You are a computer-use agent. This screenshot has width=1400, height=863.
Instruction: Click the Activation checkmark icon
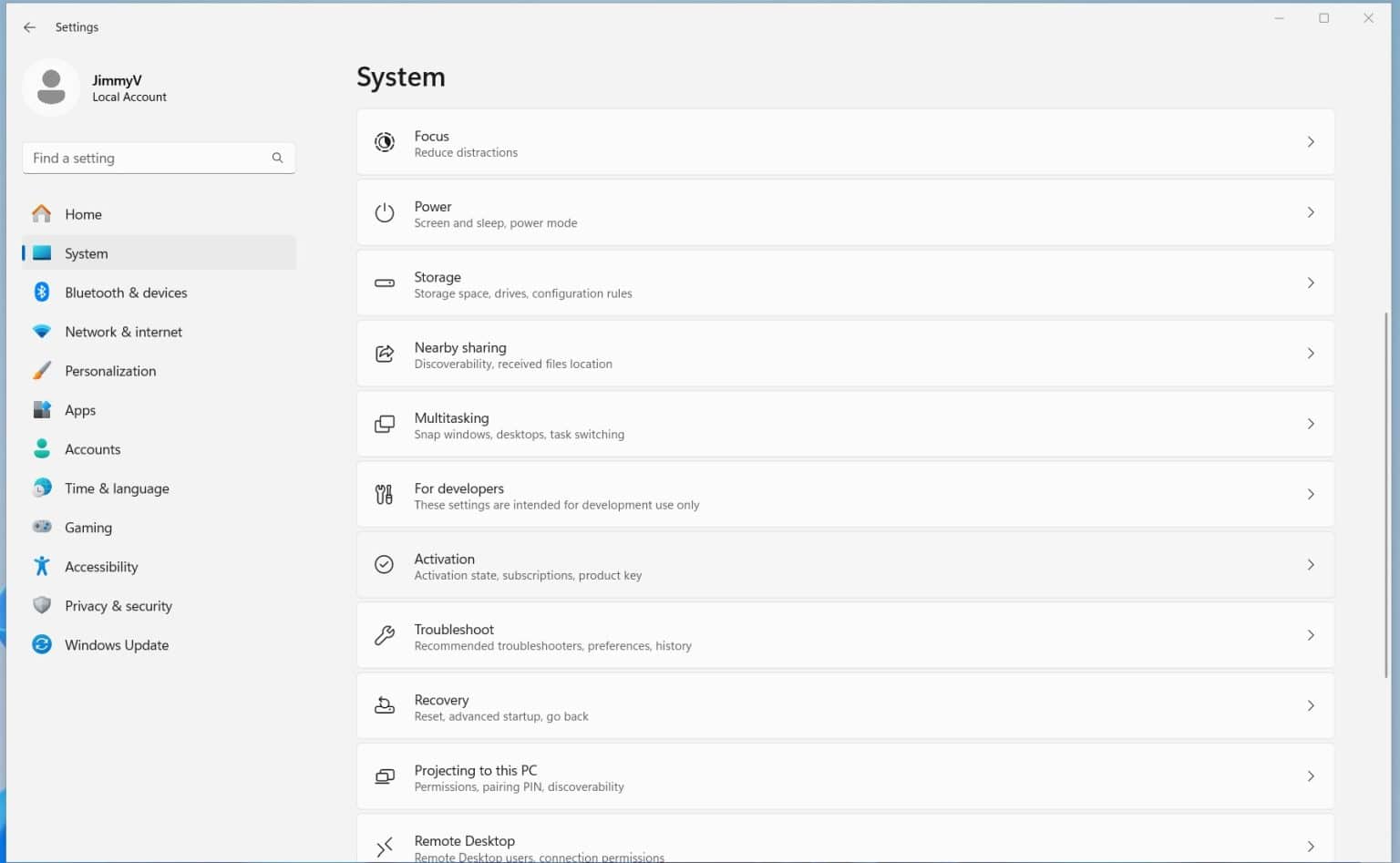[x=384, y=565]
